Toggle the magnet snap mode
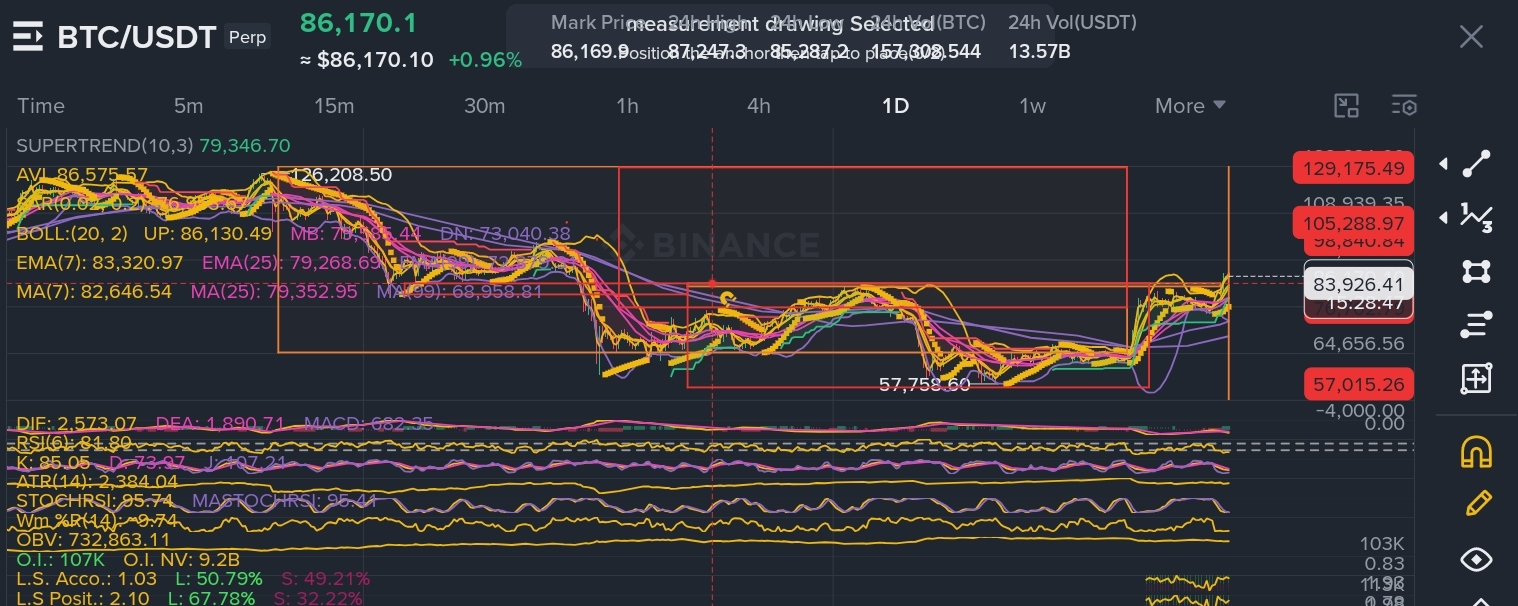This screenshot has height=606, width=1518. coord(1477,451)
